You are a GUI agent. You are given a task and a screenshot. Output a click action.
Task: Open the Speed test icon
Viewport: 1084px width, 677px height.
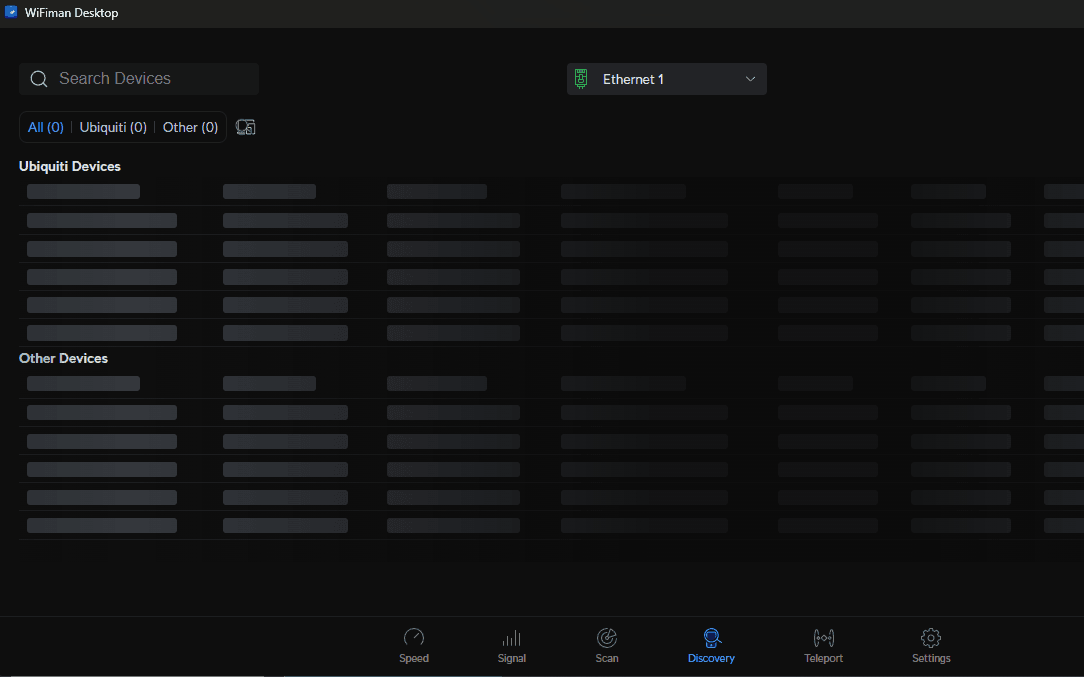pyautogui.click(x=414, y=638)
